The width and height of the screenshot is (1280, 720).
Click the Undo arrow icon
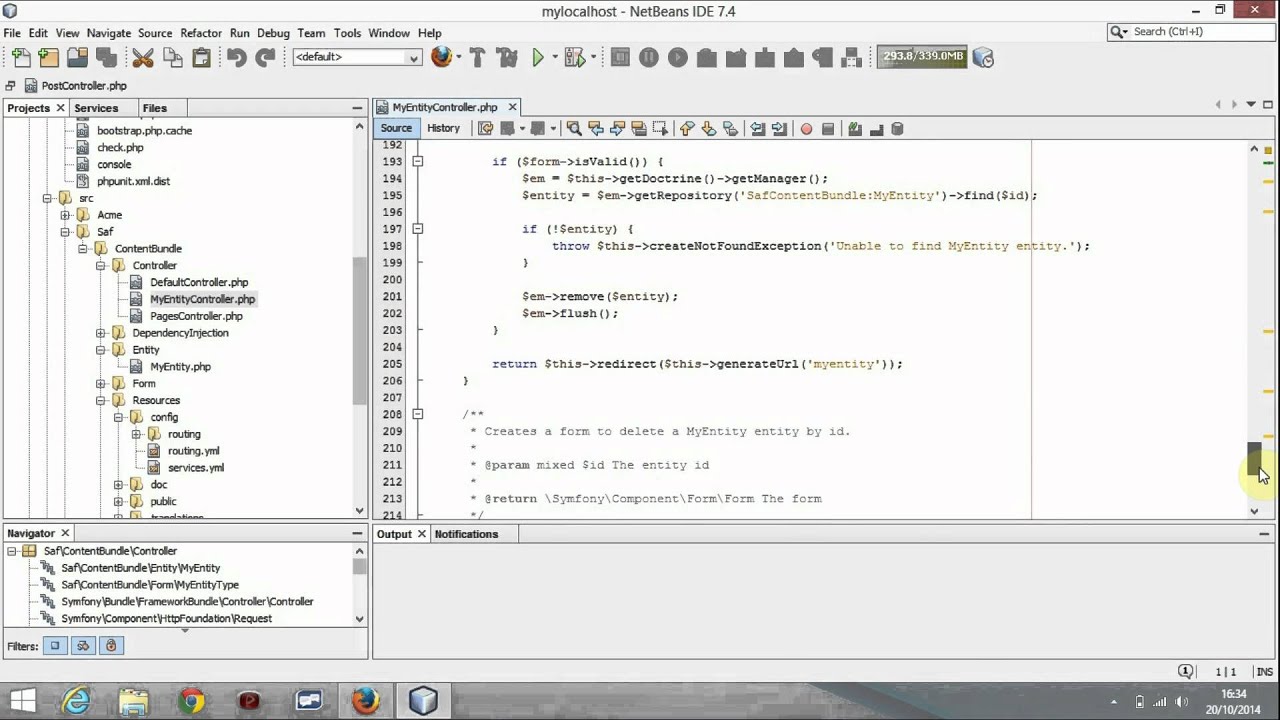coord(236,57)
